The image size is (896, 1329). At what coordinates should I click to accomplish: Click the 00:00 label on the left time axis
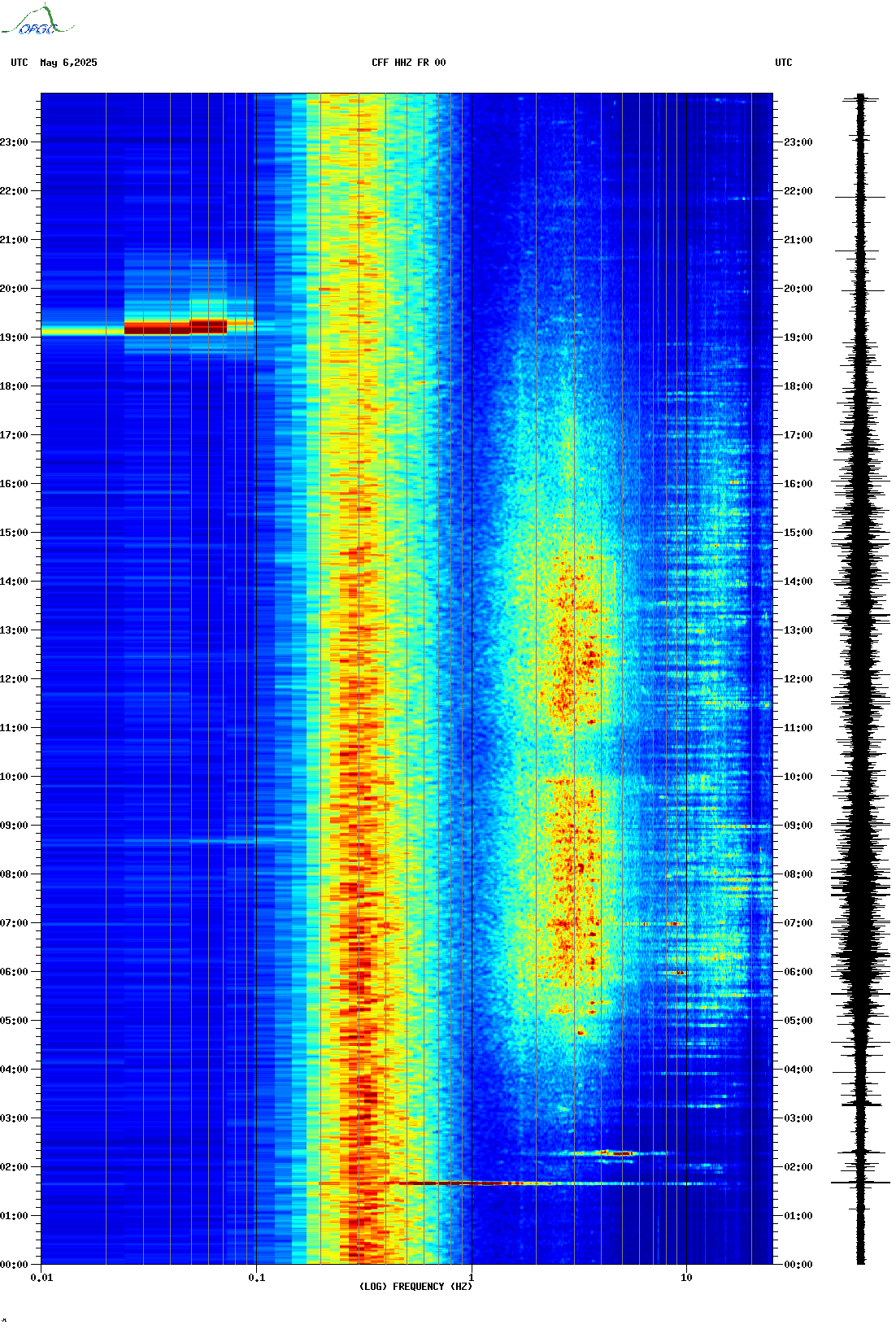coord(14,1265)
